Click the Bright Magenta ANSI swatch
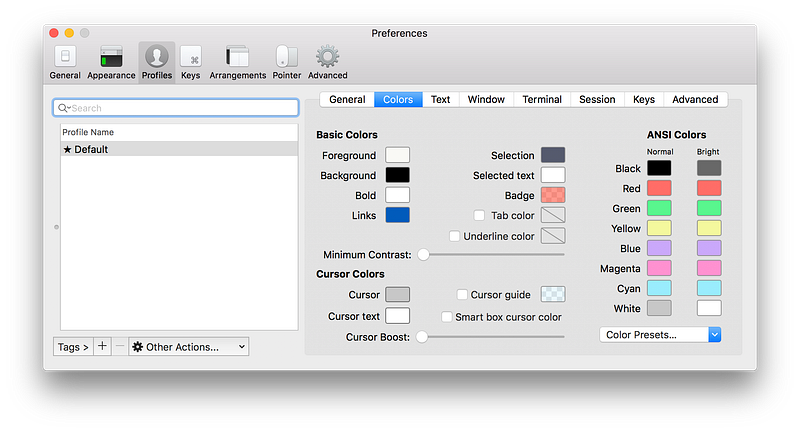The height and width of the screenshot is (432, 800). (709, 268)
